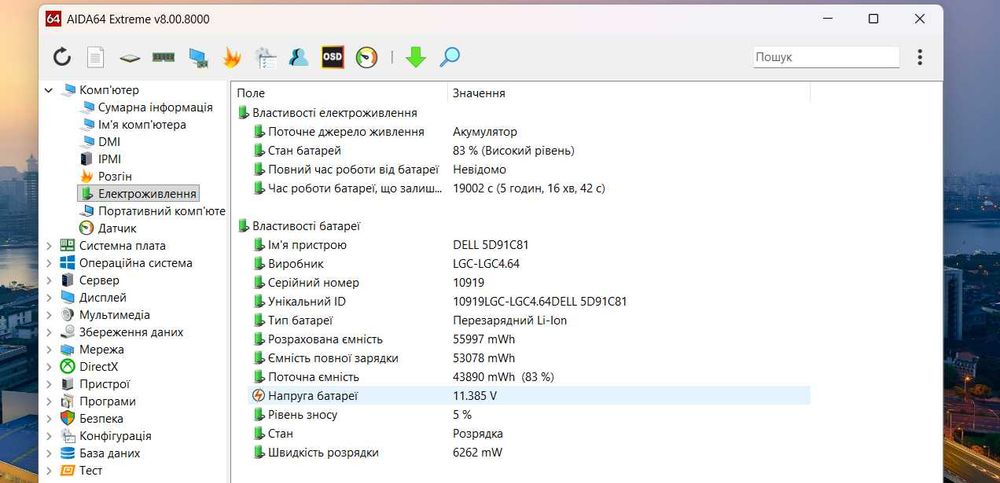Open the preferences checklist toolbar icon
This screenshot has height=483, width=1000.
265,57
